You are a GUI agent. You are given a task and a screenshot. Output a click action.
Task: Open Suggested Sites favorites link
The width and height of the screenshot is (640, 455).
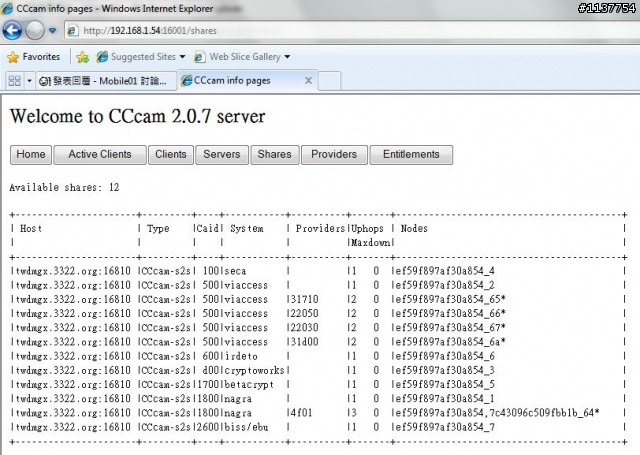(x=141, y=57)
